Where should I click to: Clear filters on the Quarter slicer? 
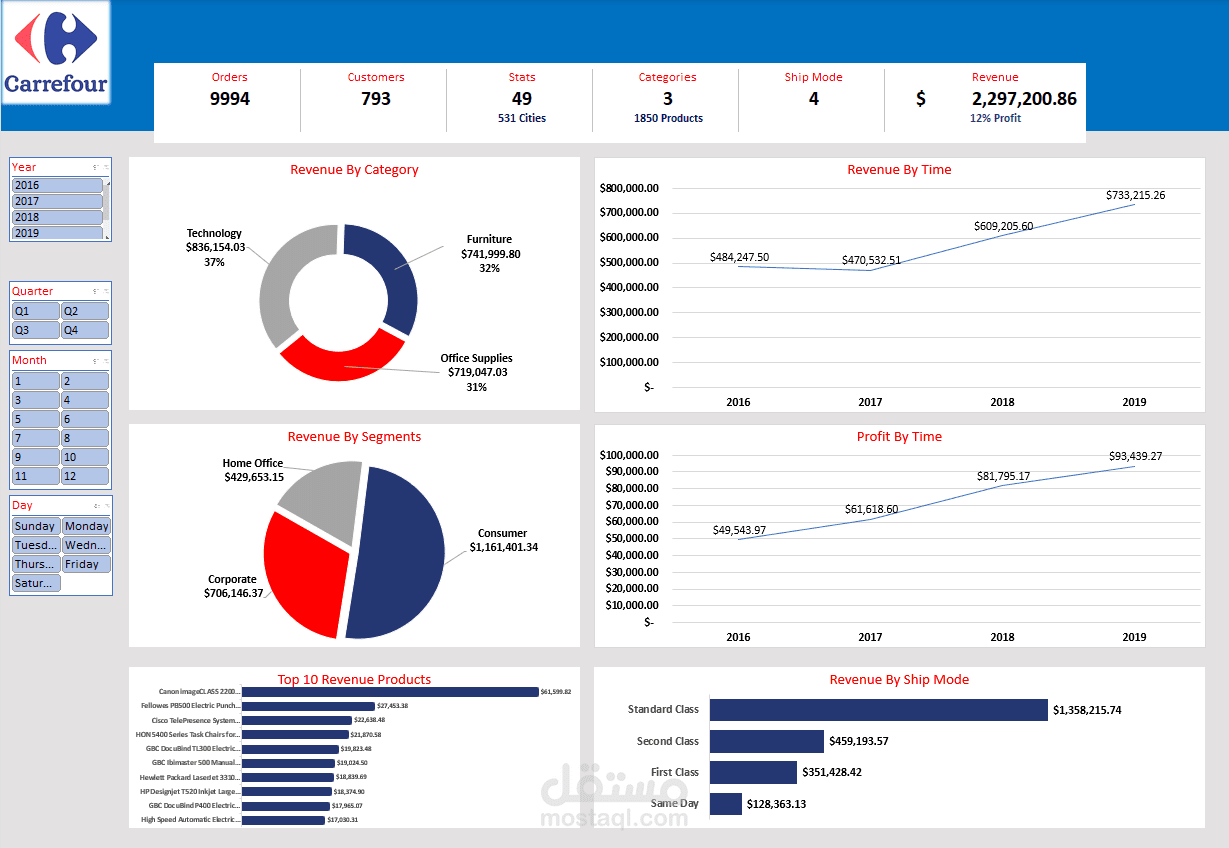(106, 291)
